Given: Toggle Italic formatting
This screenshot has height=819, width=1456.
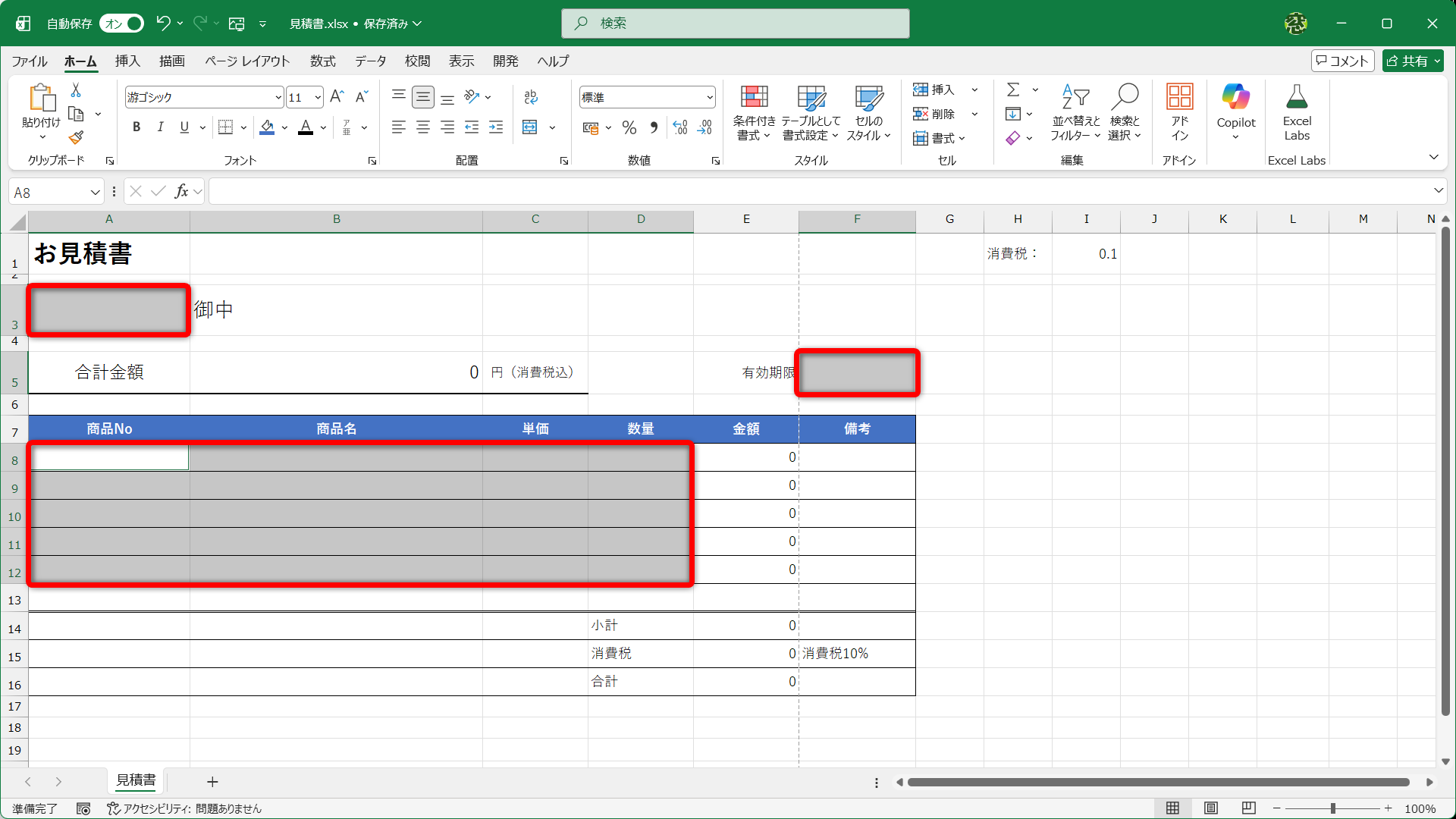Looking at the screenshot, I should (x=160, y=127).
